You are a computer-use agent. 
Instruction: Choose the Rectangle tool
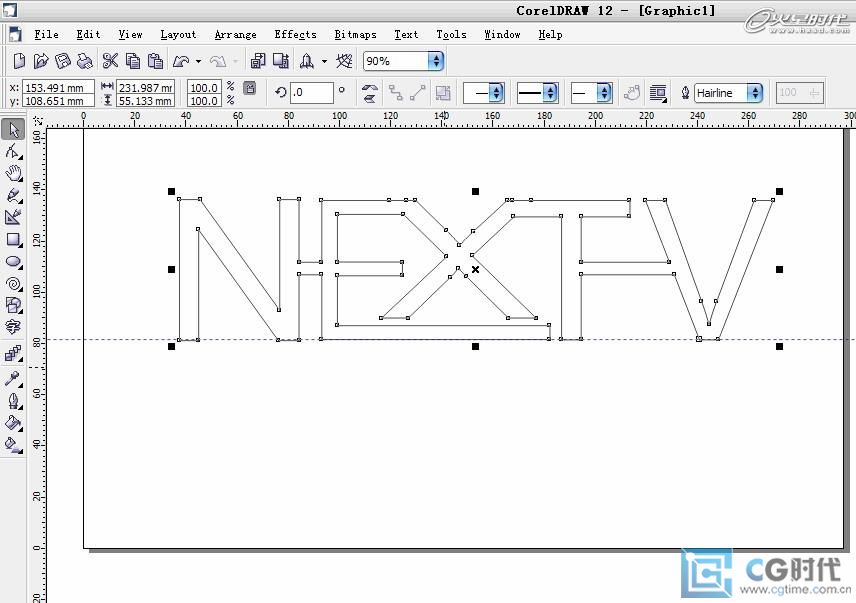(13, 240)
